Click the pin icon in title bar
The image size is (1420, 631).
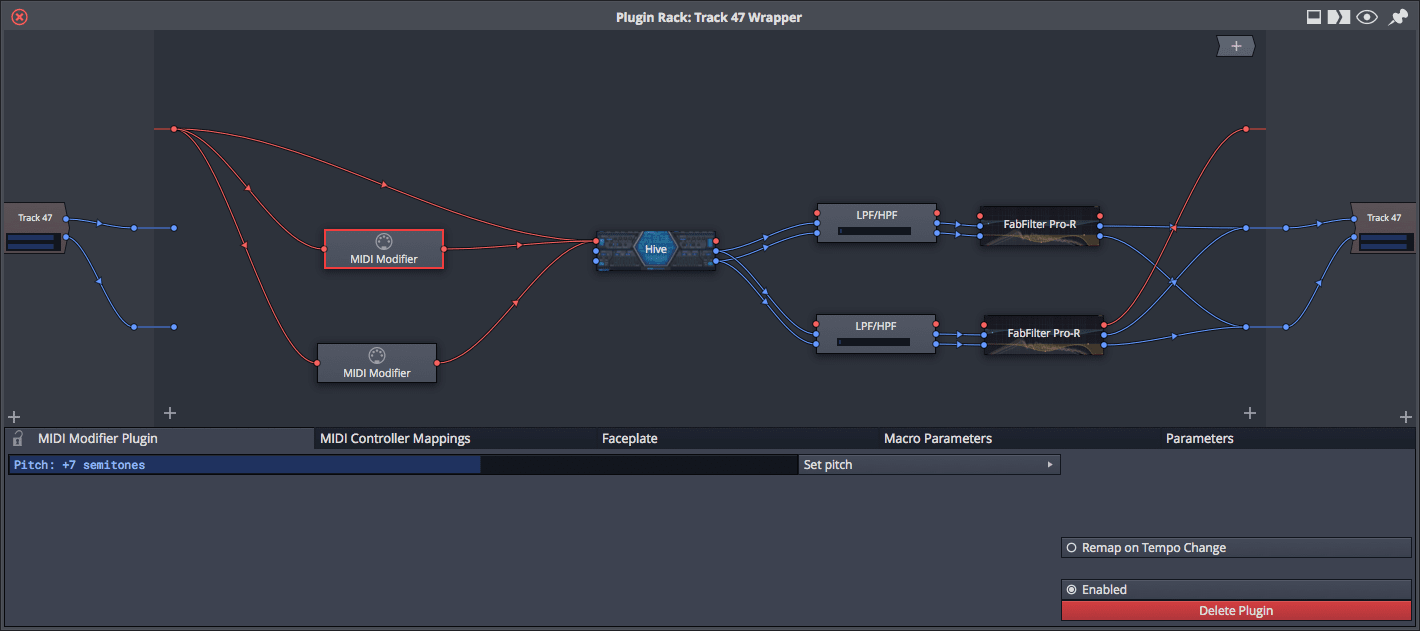pos(1398,17)
